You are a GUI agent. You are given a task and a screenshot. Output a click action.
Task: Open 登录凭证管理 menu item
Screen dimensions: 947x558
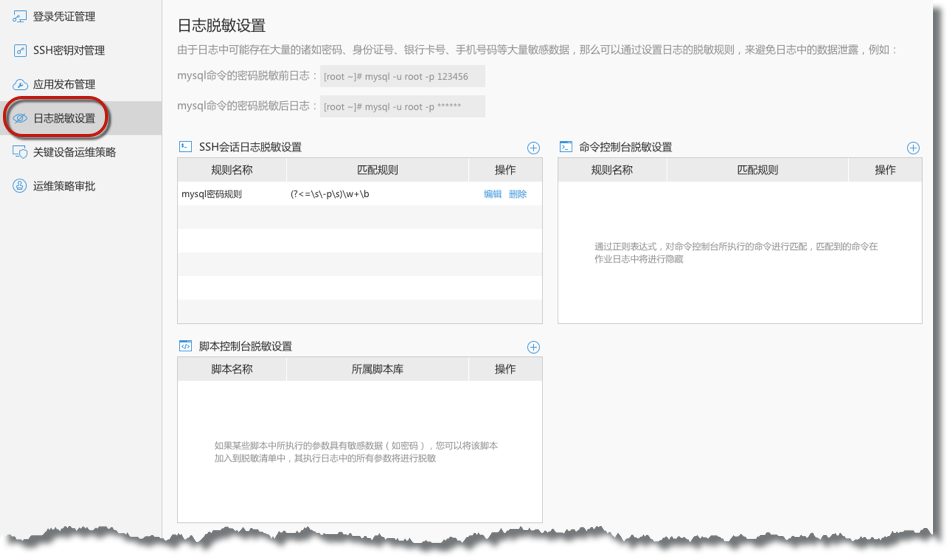point(64,16)
